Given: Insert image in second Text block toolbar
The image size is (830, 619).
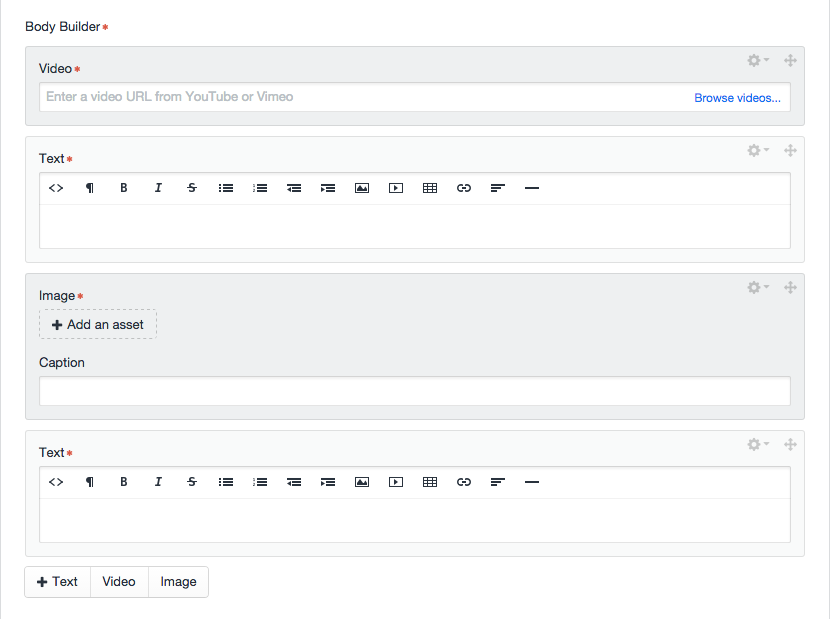Looking at the screenshot, I should [x=362, y=482].
